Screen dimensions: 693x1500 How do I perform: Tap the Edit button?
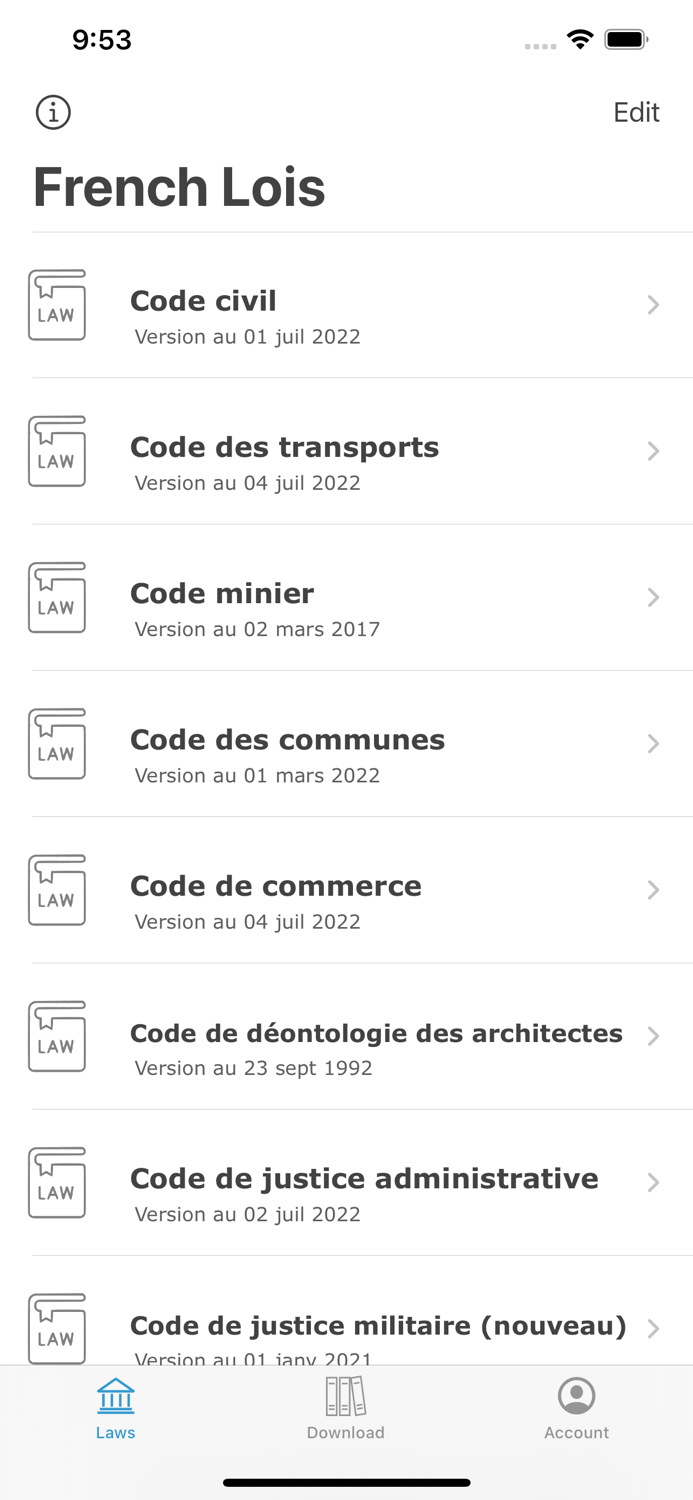click(635, 112)
